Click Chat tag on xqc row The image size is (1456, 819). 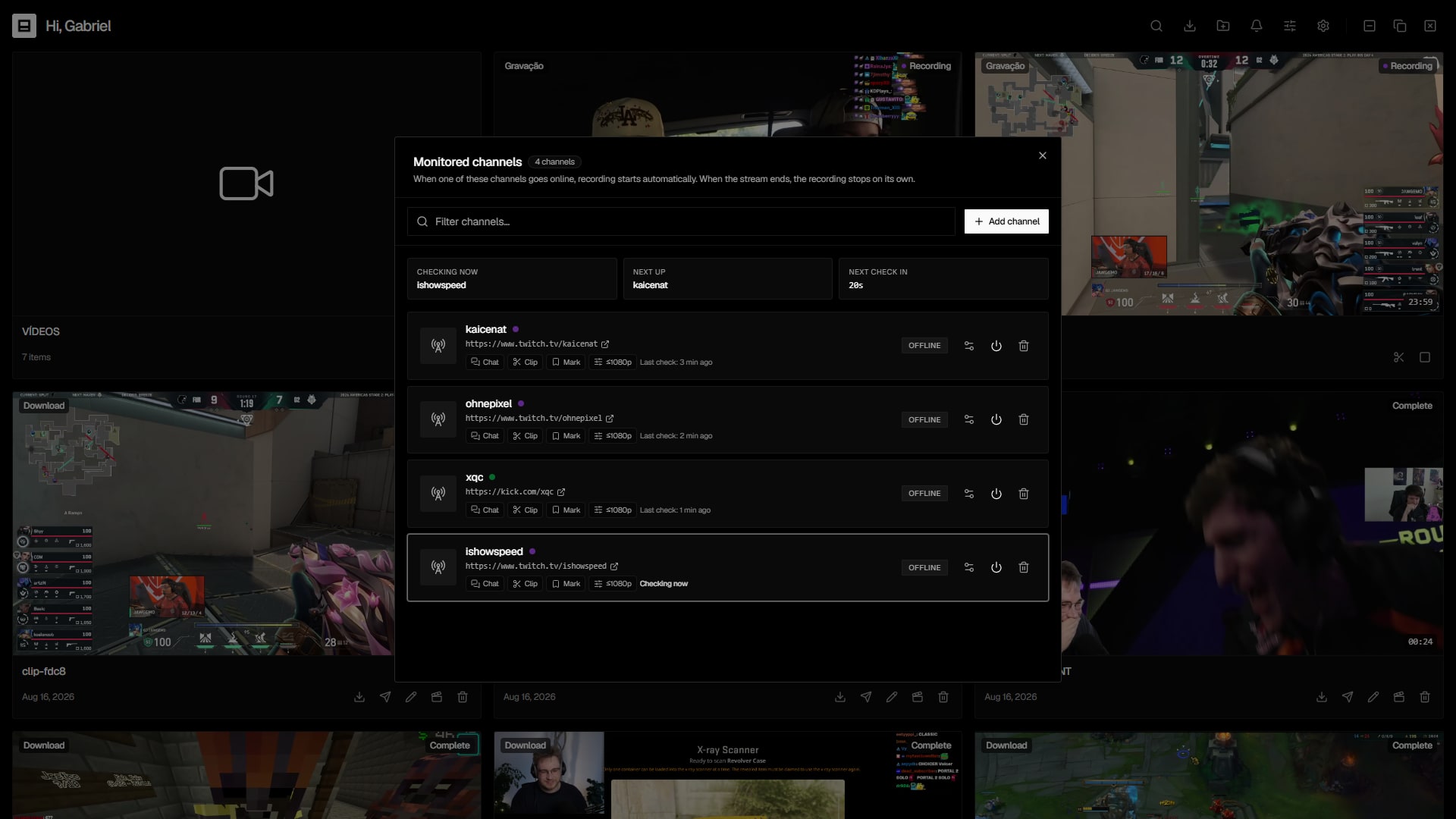(x=485, y=510)
